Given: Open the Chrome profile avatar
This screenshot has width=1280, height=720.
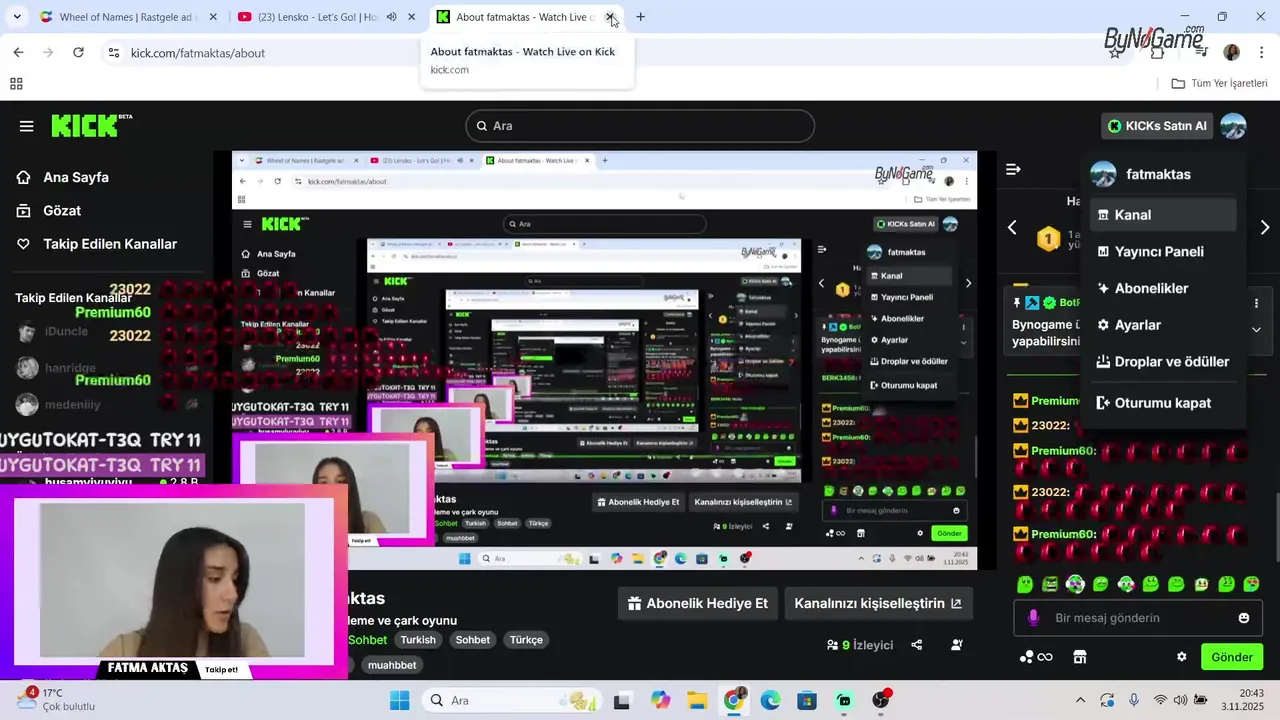Looking at the screenshot, I should (x=1232, y=52).
